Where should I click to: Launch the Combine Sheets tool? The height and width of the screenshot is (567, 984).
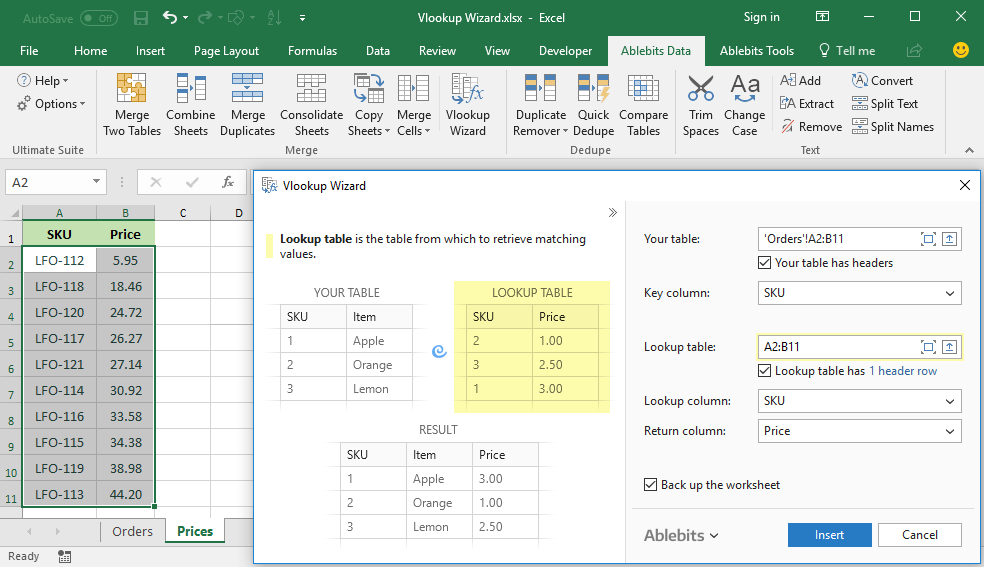pyautogui.click(x=191, y=105)
